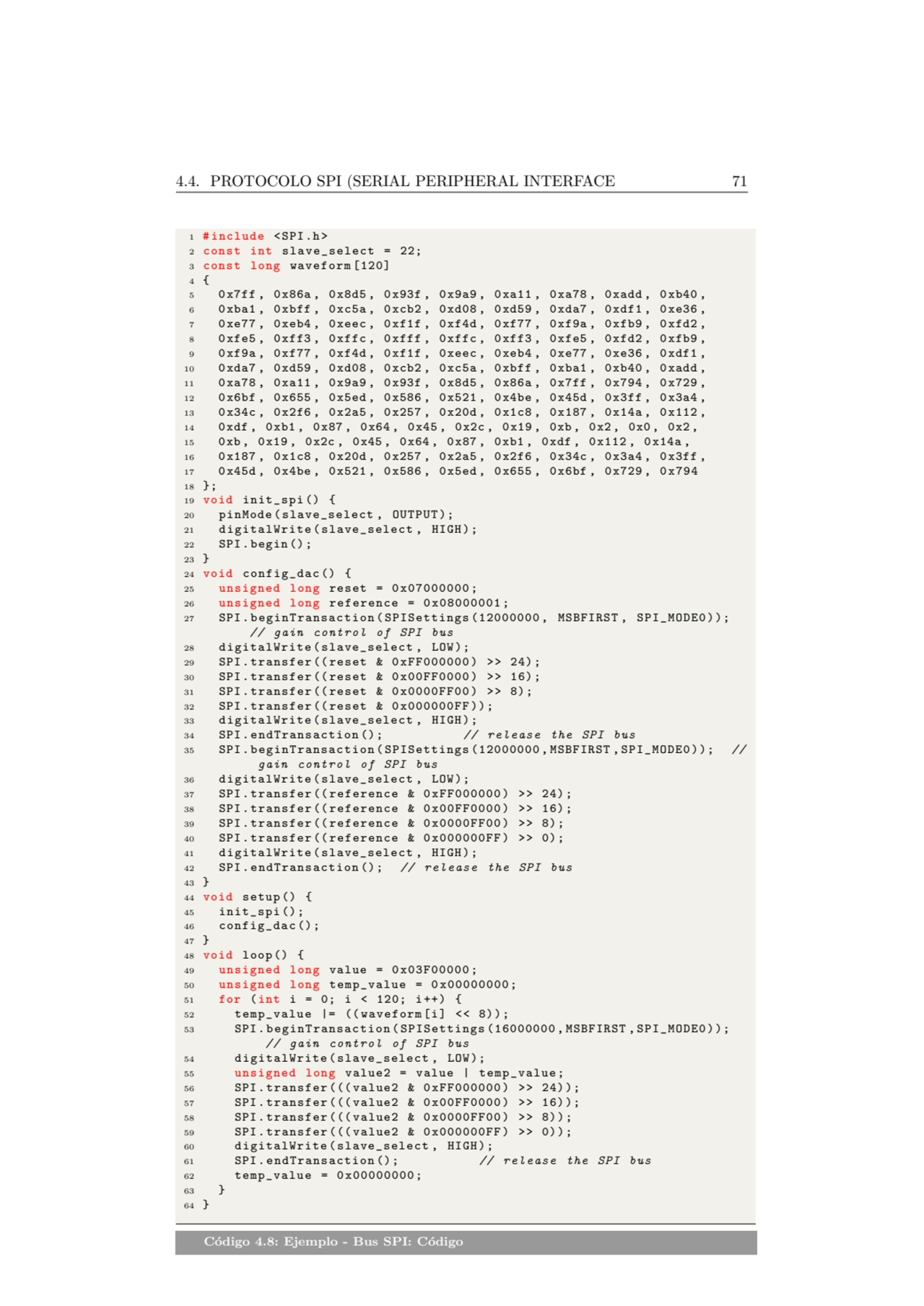Image resolution: width=924 pixels, height=1306 pixels.
Task: Click the "// release the SPI bus" comment on line 42
Action: pyautogui.click(x=487, y=868)
